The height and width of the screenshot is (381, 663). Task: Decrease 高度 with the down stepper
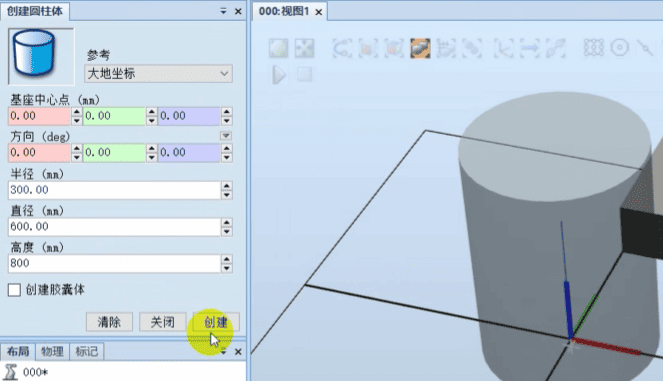coord(227,269)
